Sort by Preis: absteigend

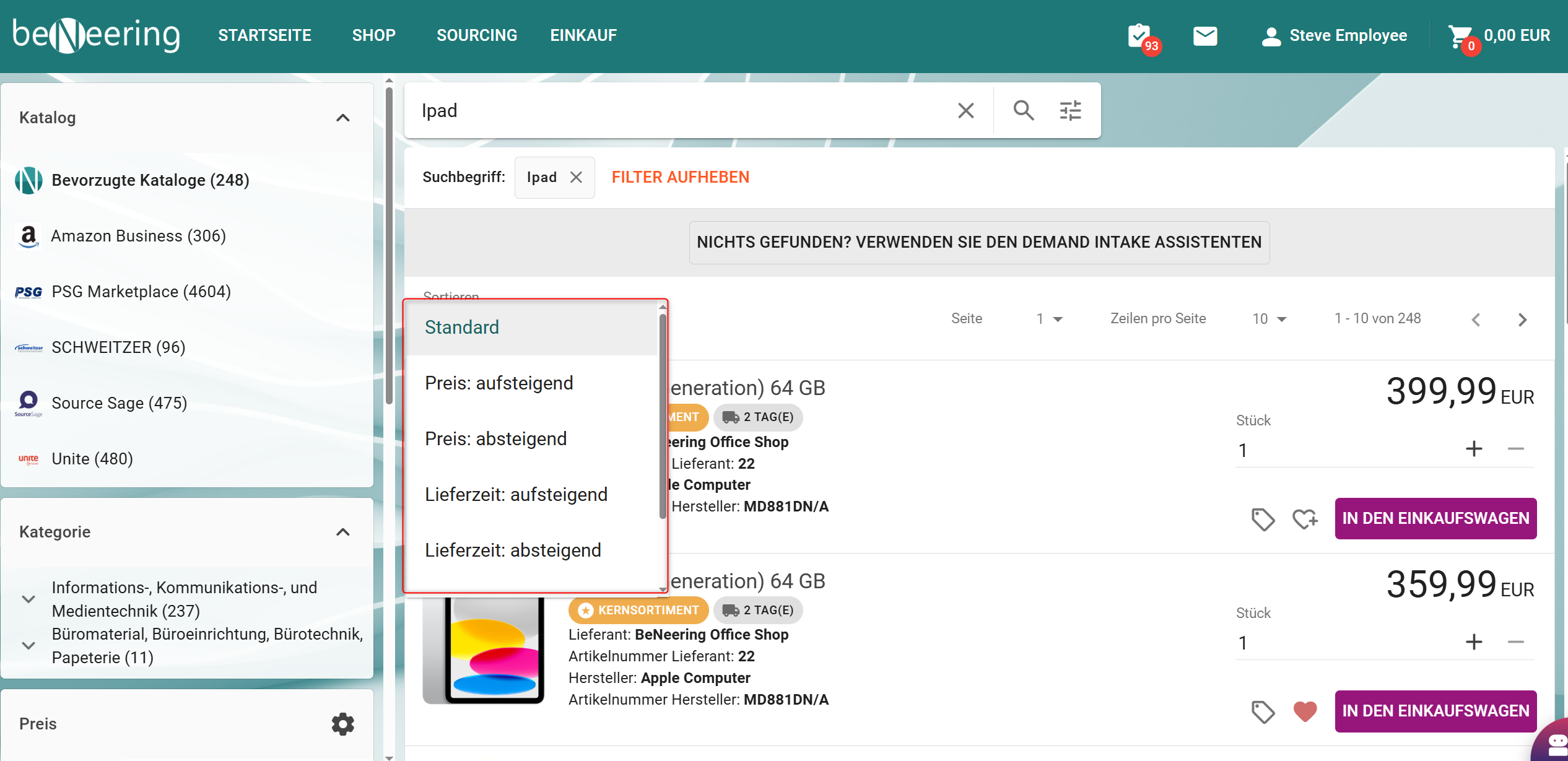tap(531, 438)
